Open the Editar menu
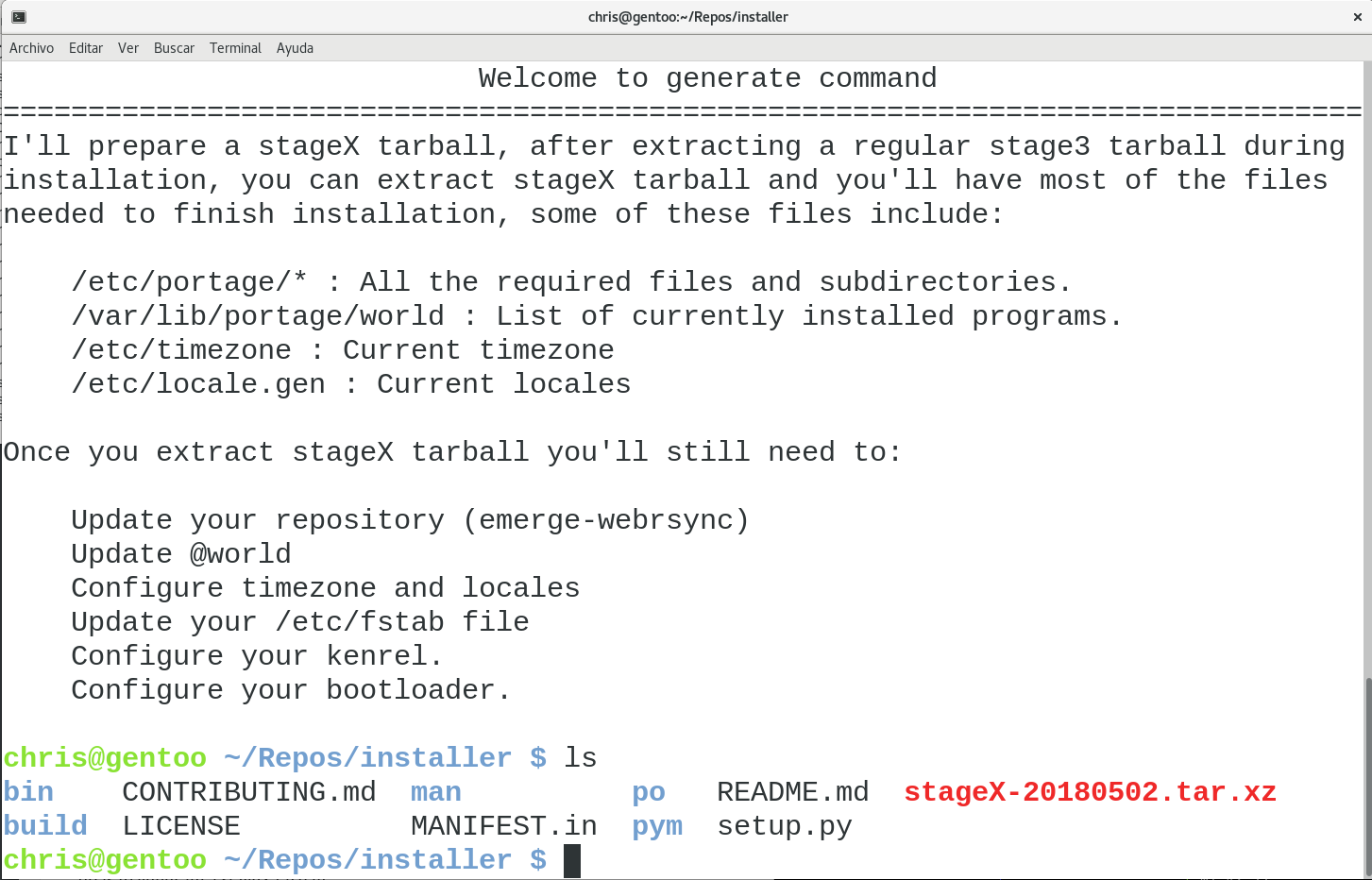The image size is (1372, 880). 86,48
